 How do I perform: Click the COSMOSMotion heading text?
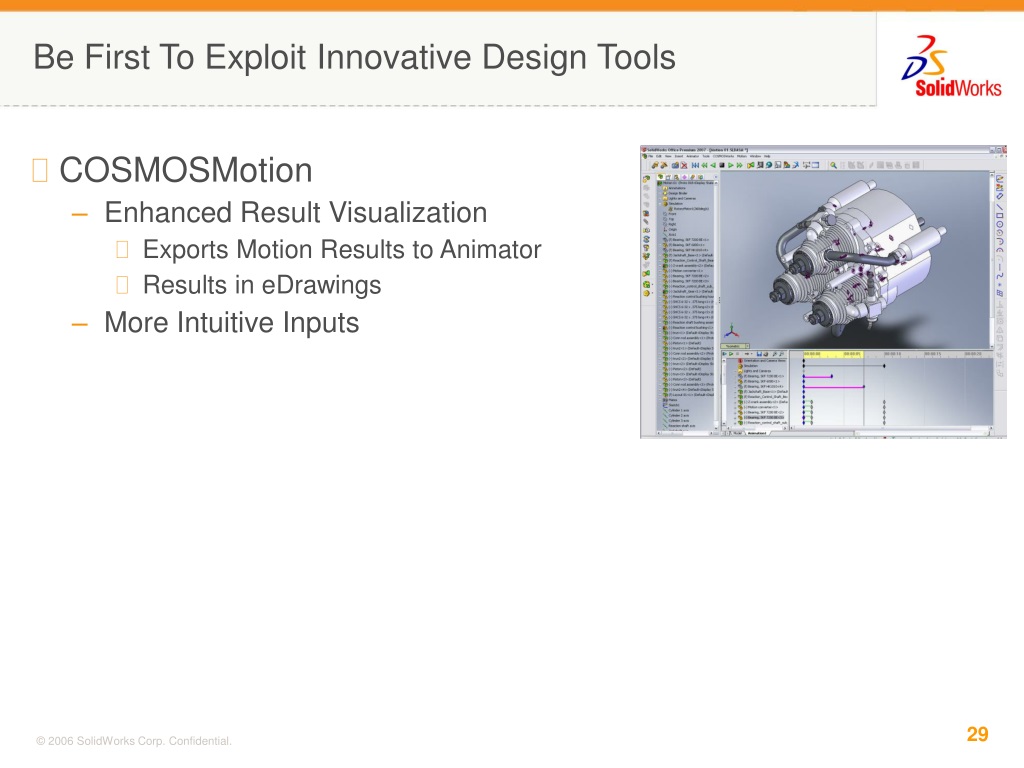pyautogui.click(x=185, y=170)
